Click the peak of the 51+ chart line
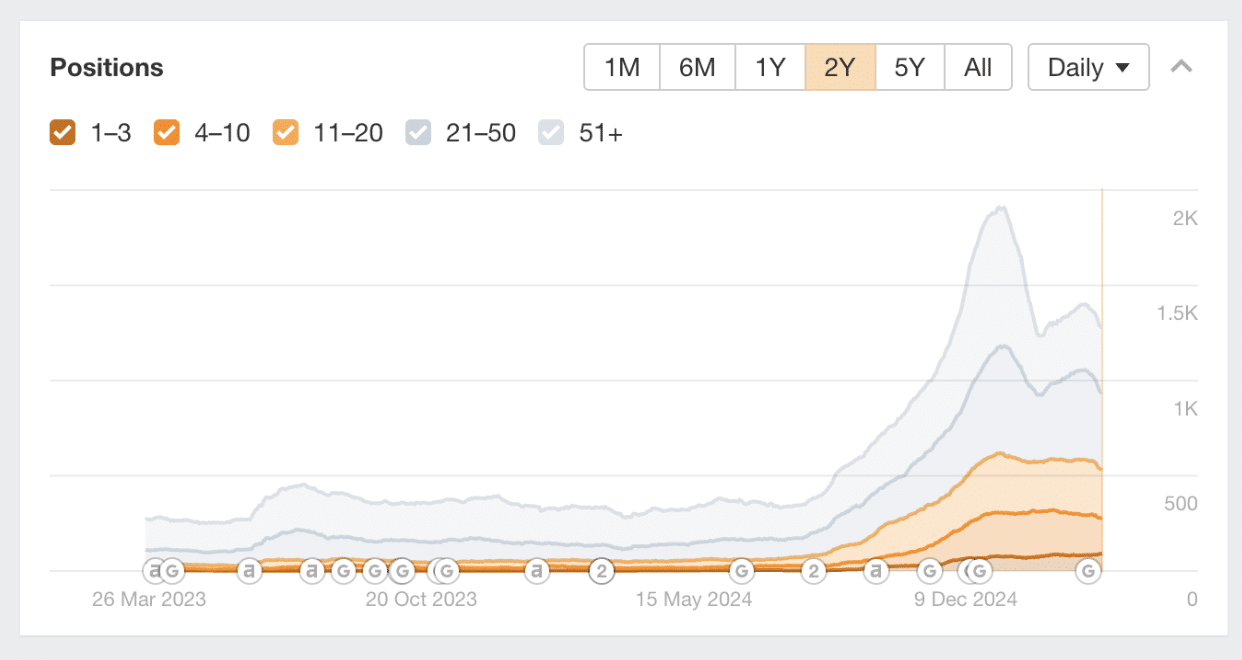 coord(1000,208)
